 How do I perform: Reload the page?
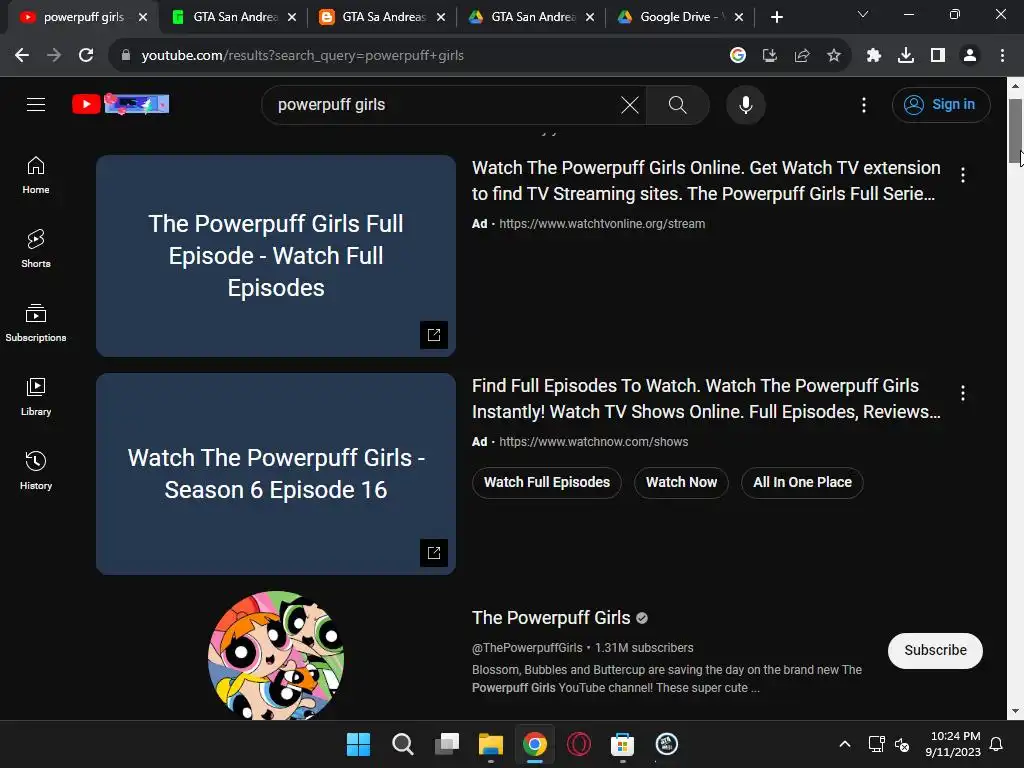click(86, 56)
